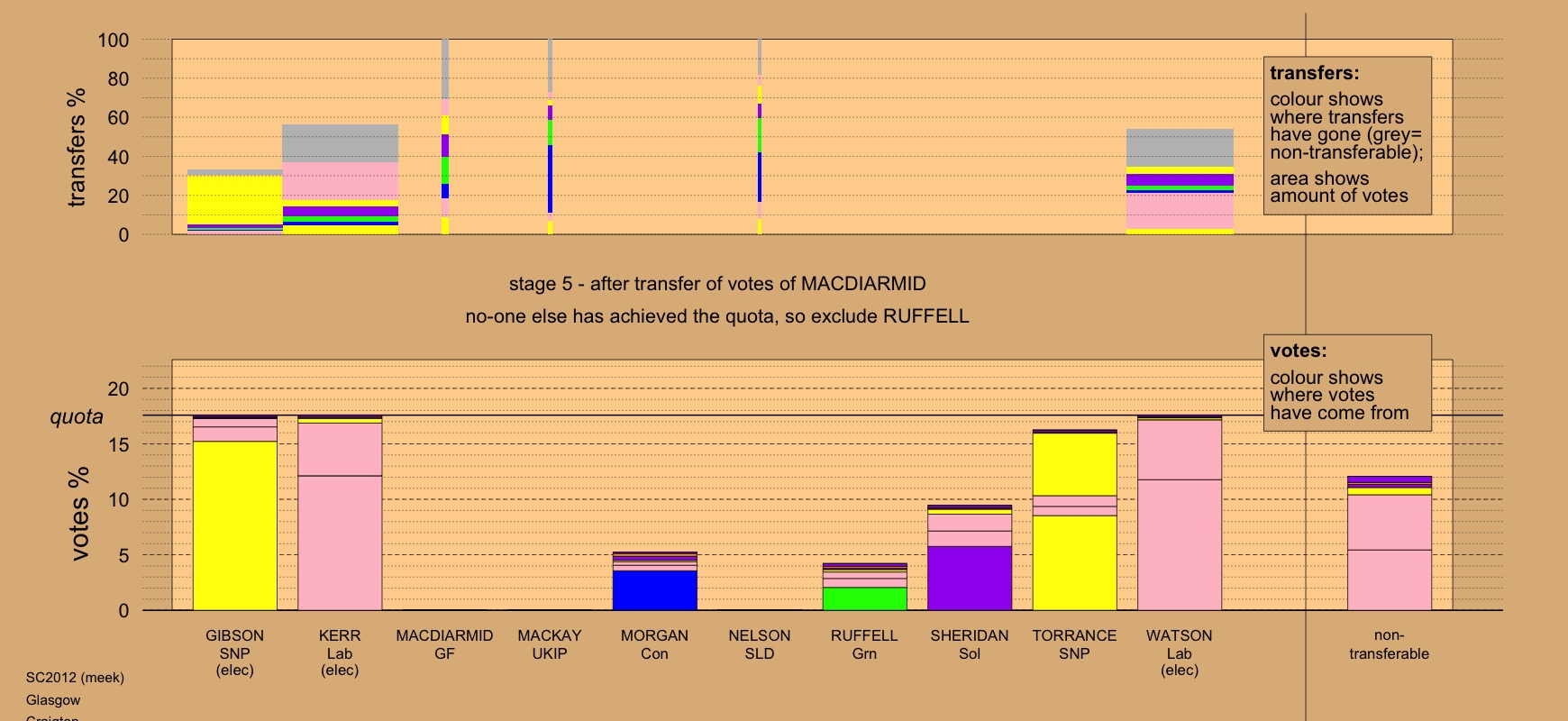1568x721 pixels.
Task: Click the GIBSON SNP candidate label
Action: pos(234,653)
